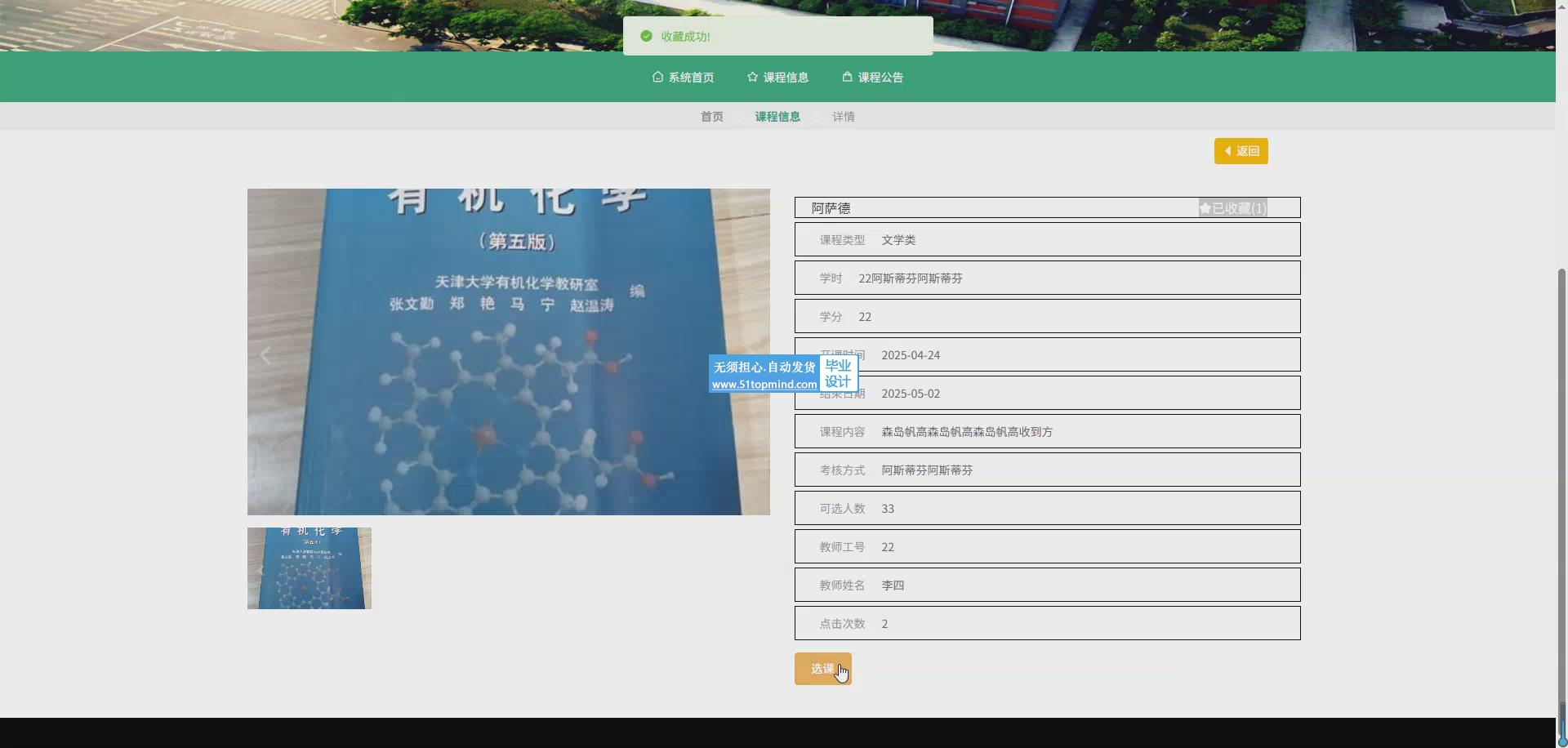Click the home icon beside 系统首页
This screenshot has height=748, width=1568.
[657, 77]
